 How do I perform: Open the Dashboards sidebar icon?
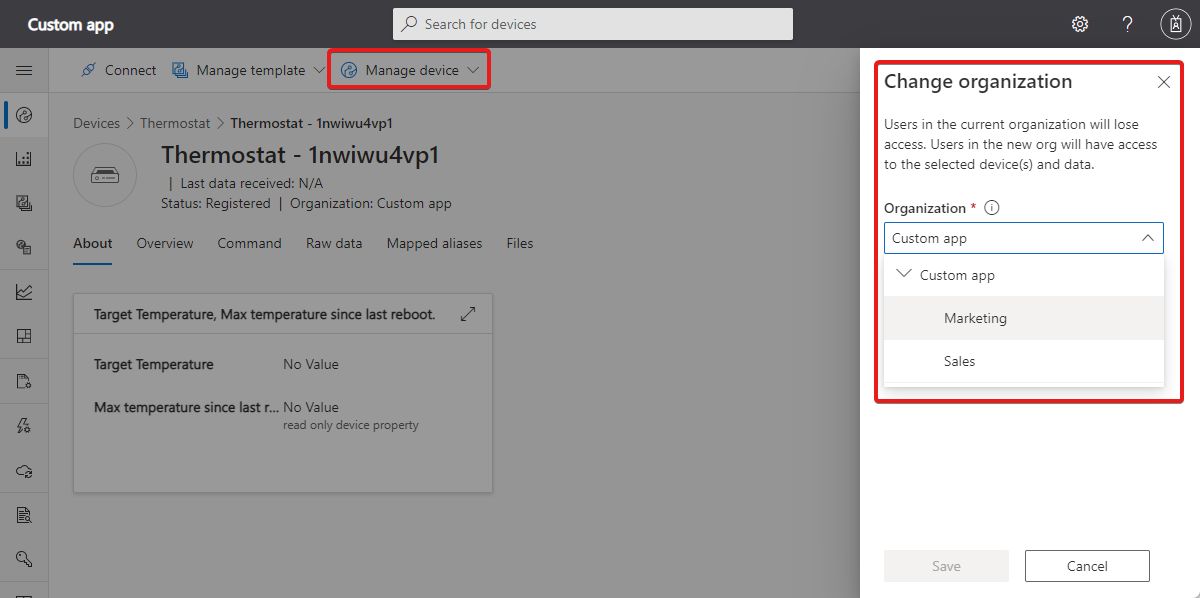coord(24,336)
